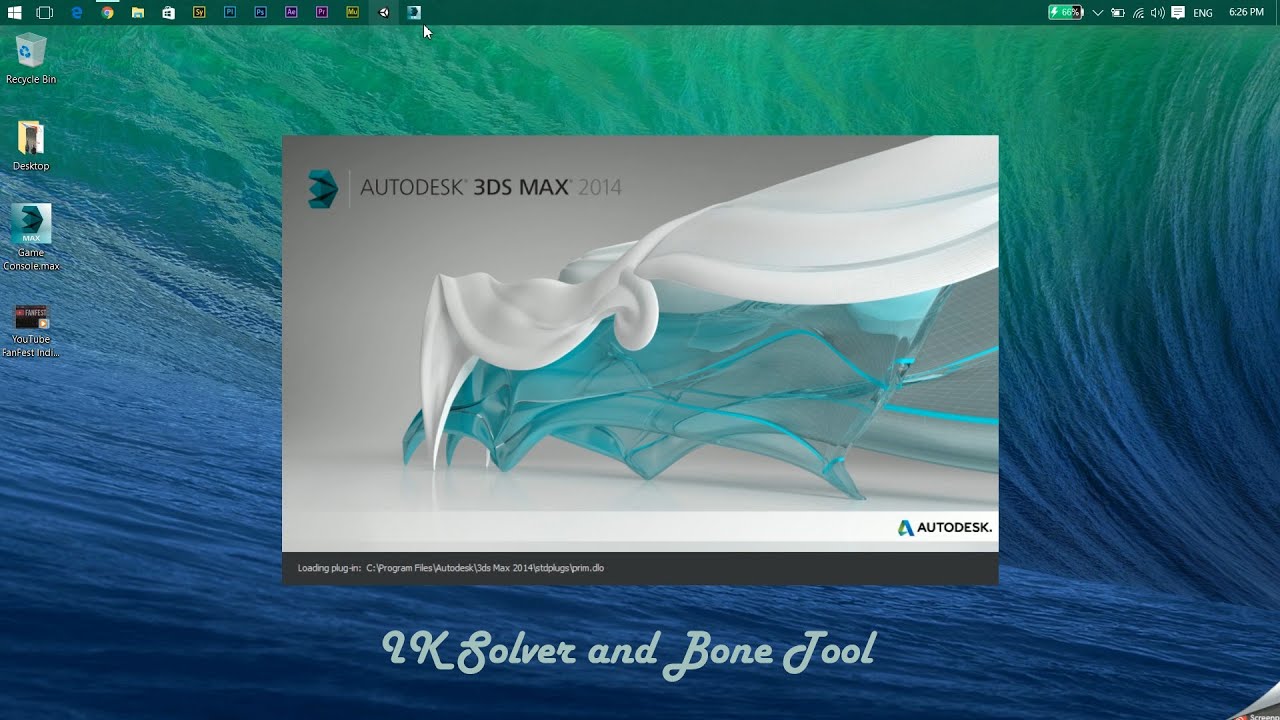Image resolution: width=1280 pixels, height=720 pixels.
Task: Click the green 66% battery indicator
Action: pos(1065,13)
